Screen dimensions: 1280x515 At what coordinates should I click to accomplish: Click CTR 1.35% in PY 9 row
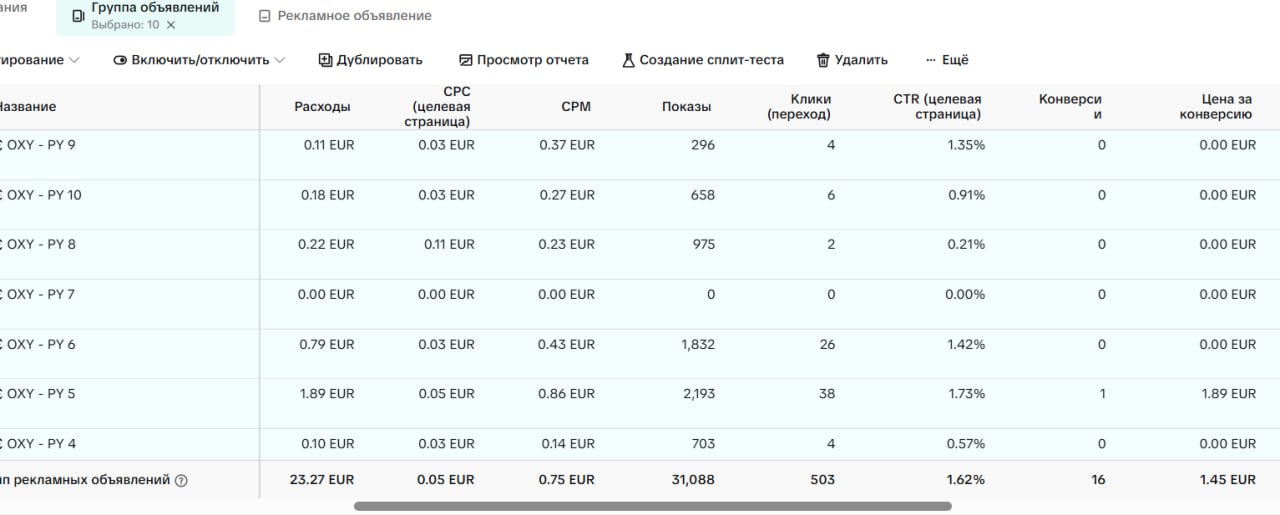pyautogui.click(x=967, y=145)
